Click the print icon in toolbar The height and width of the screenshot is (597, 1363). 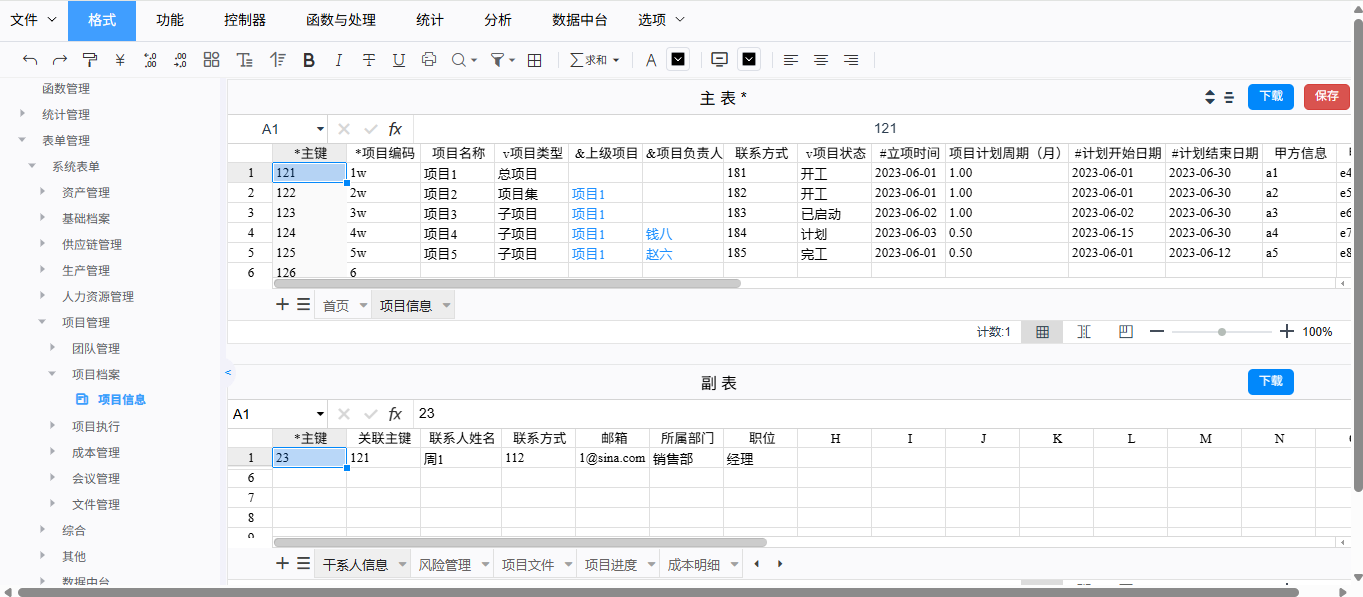429,60
